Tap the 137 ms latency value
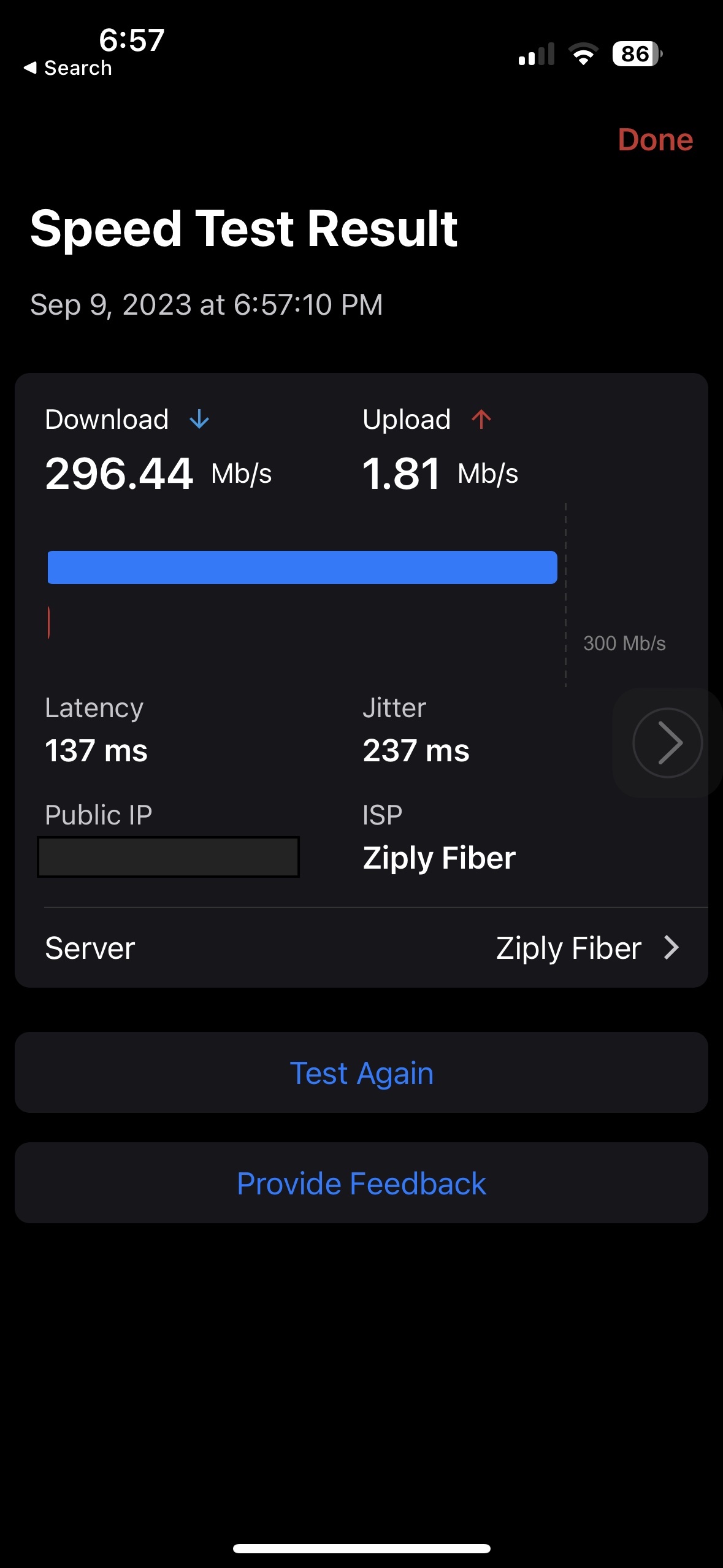 pyautogui.click(x=96, y=750)
